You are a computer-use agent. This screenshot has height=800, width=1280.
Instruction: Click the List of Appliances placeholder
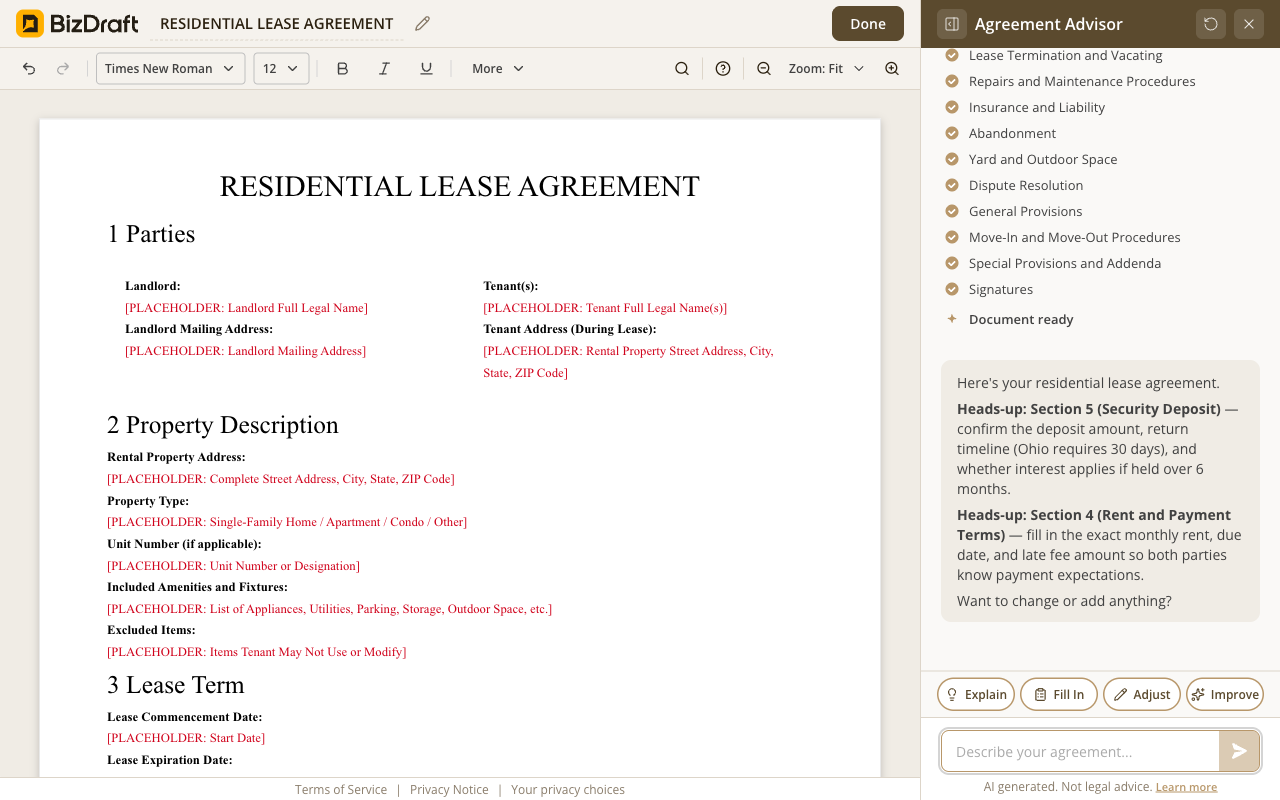(329, 609)
